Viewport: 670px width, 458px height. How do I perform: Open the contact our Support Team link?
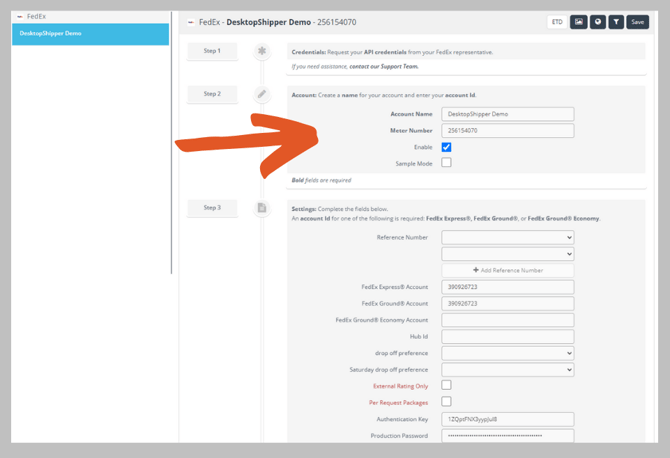point(384,66)
